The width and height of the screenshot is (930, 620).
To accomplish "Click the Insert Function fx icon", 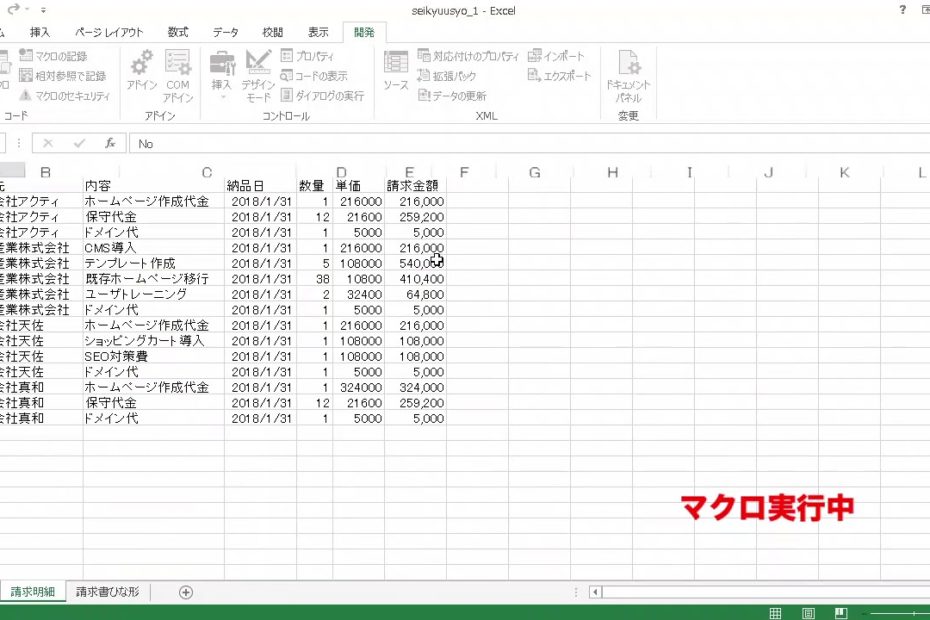I will click(x=110, y=143).
